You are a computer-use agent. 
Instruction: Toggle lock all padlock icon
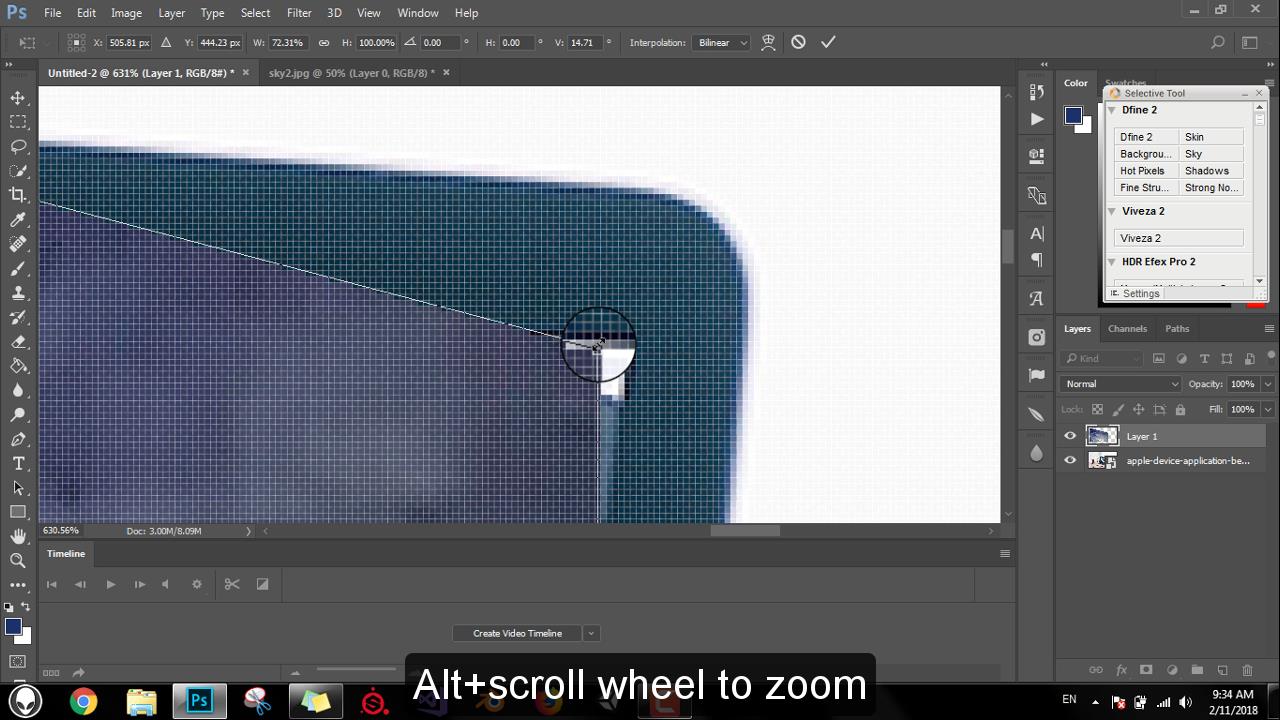coord(1180,409)
